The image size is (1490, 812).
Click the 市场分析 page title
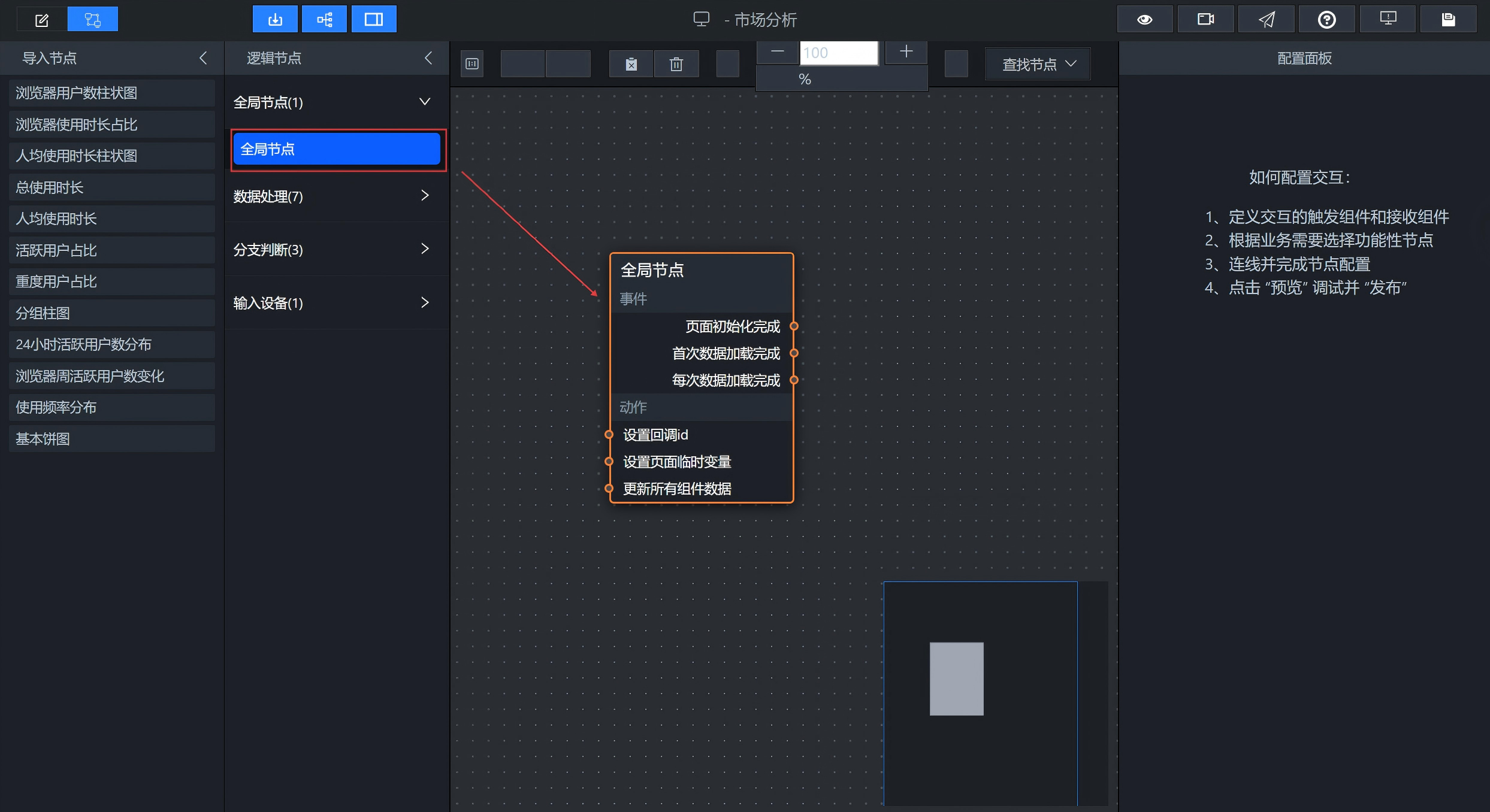[765, 20]
